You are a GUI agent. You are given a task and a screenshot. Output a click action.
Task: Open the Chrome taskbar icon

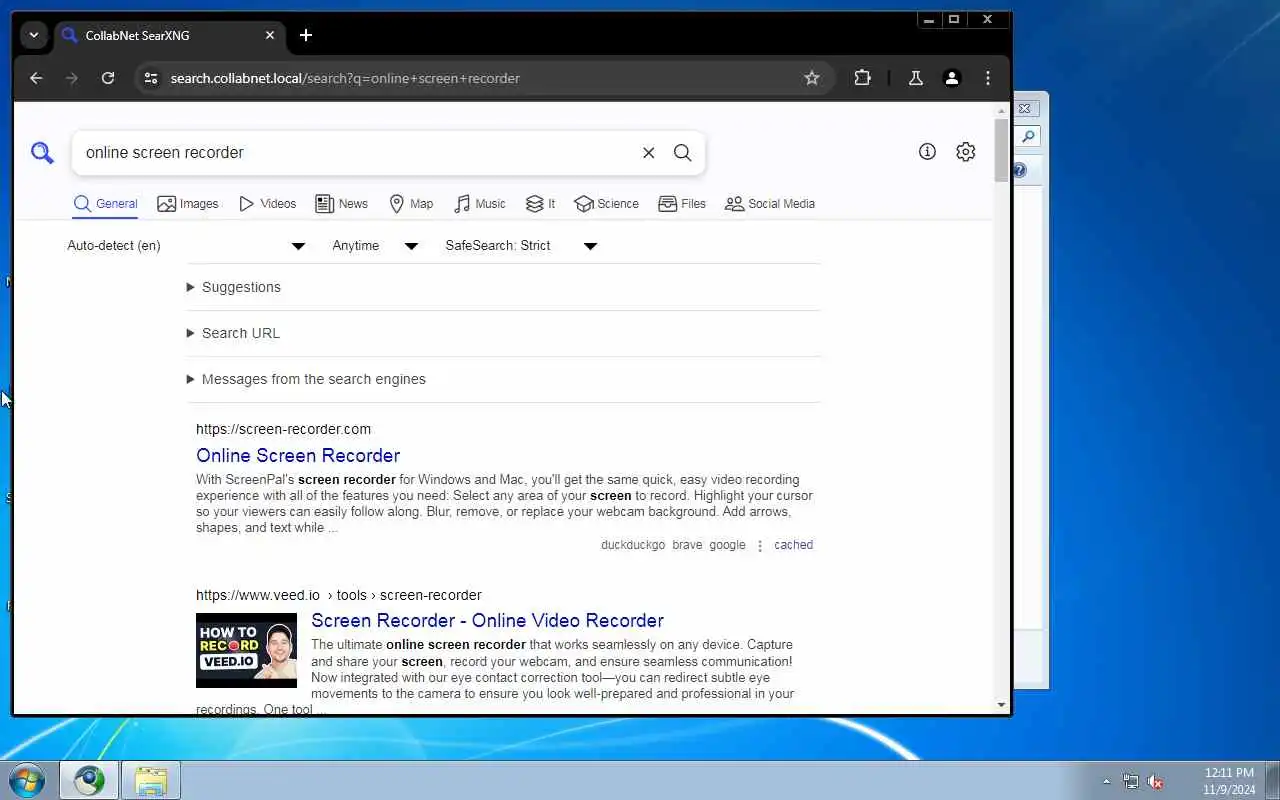89,780
